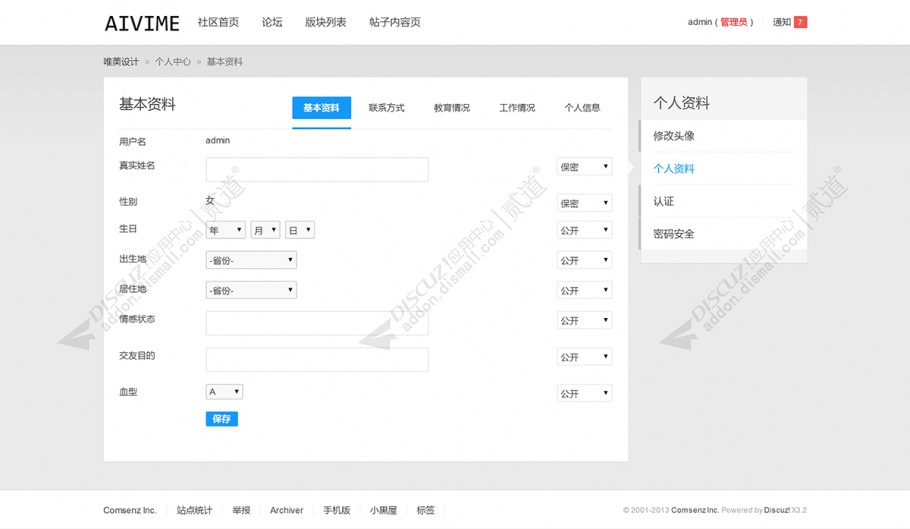The height and width of the screenshot is (529, 910).
Task: Click the 基本资料 panel heading
Action: [x=147, y=104]
